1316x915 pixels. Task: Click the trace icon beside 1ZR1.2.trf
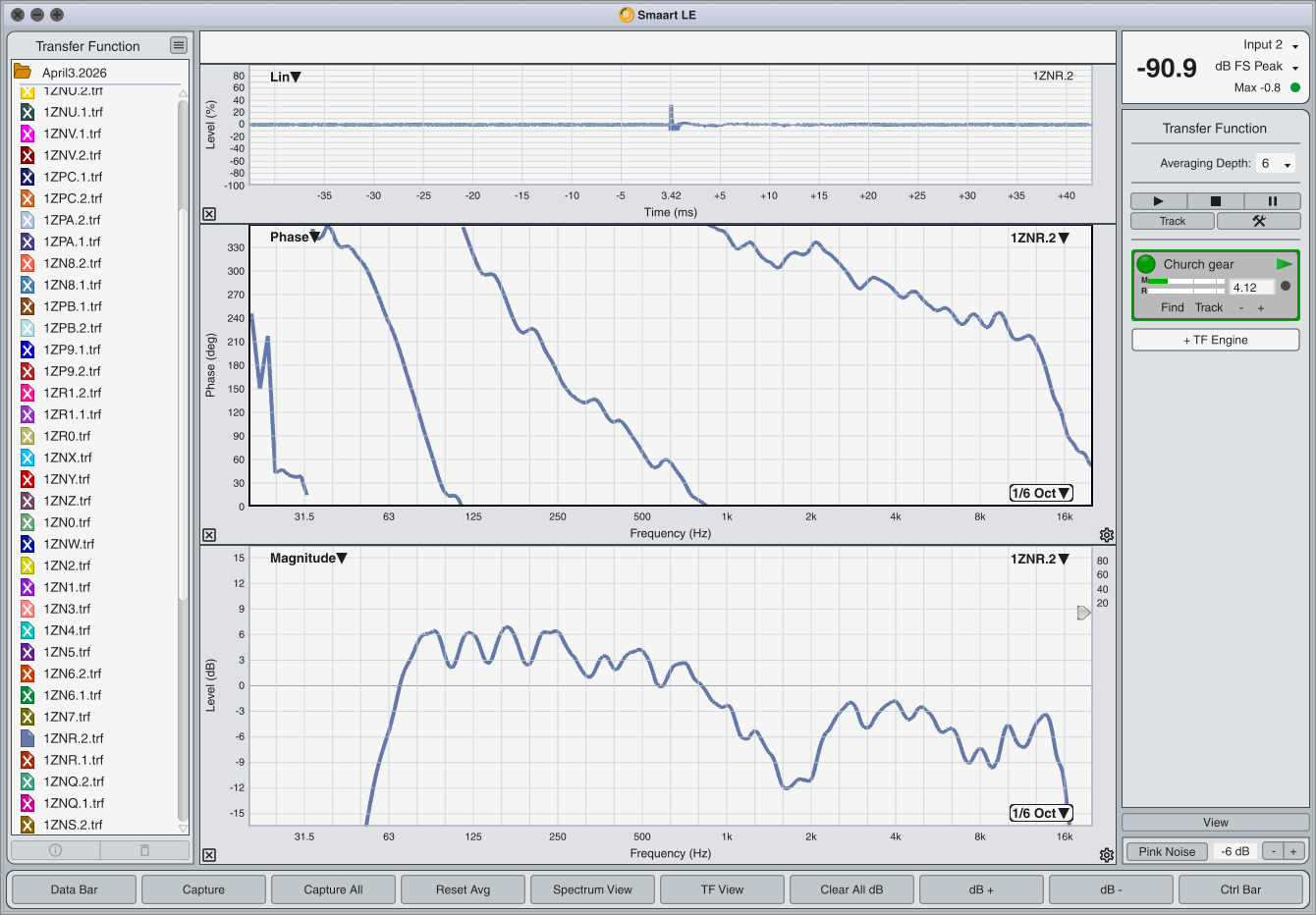pyautogui.click(x=27, y=393)
